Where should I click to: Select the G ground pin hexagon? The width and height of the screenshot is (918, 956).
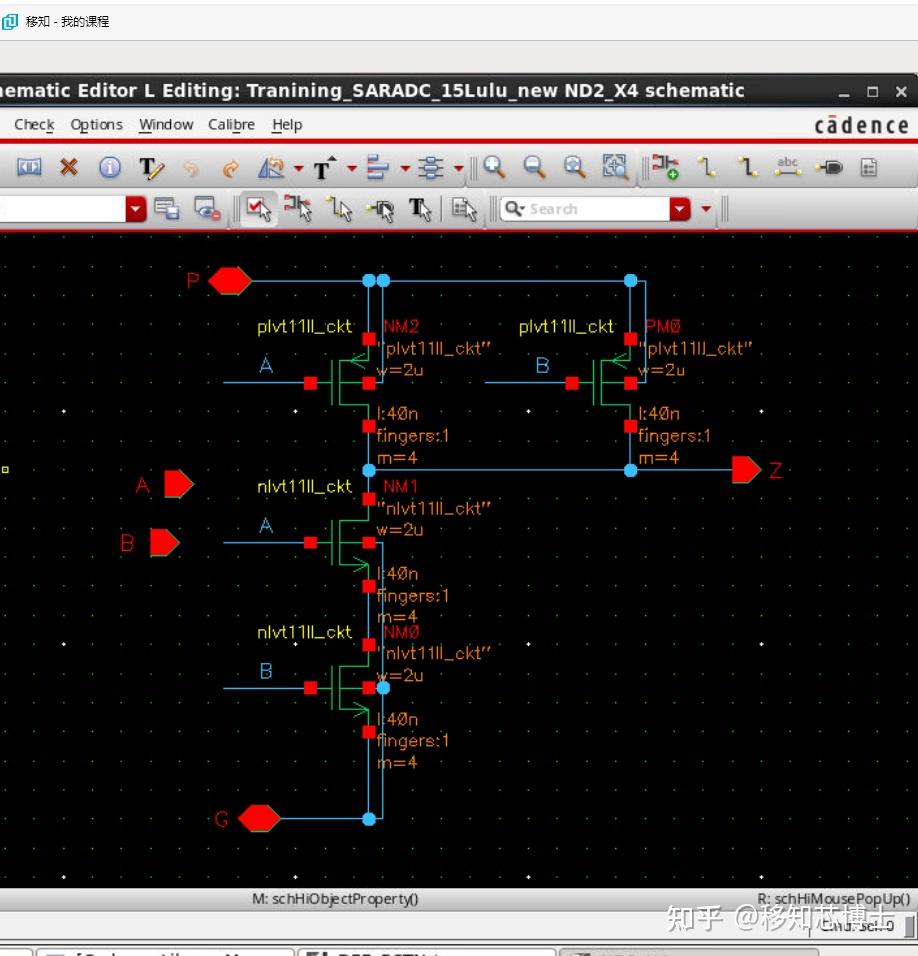(x=259, y=818)
